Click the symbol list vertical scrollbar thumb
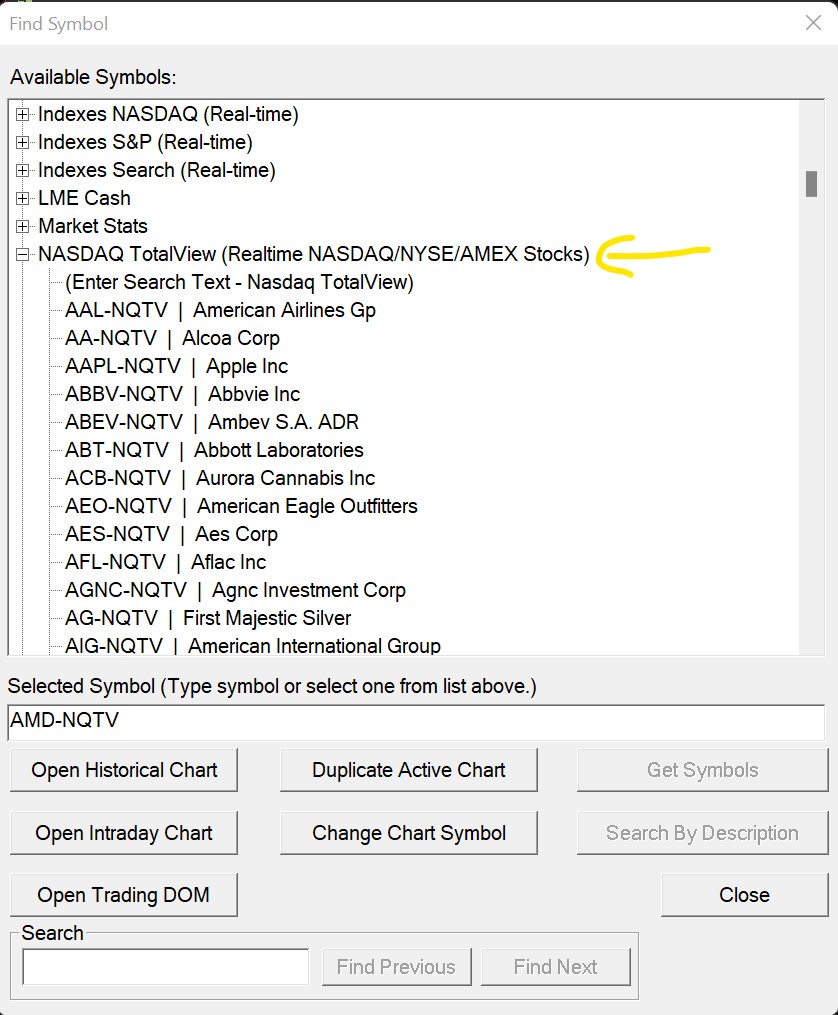Image resolution: width=838 pixels, height=1015 pixels. pyautogui.click(x=812, y=184)
